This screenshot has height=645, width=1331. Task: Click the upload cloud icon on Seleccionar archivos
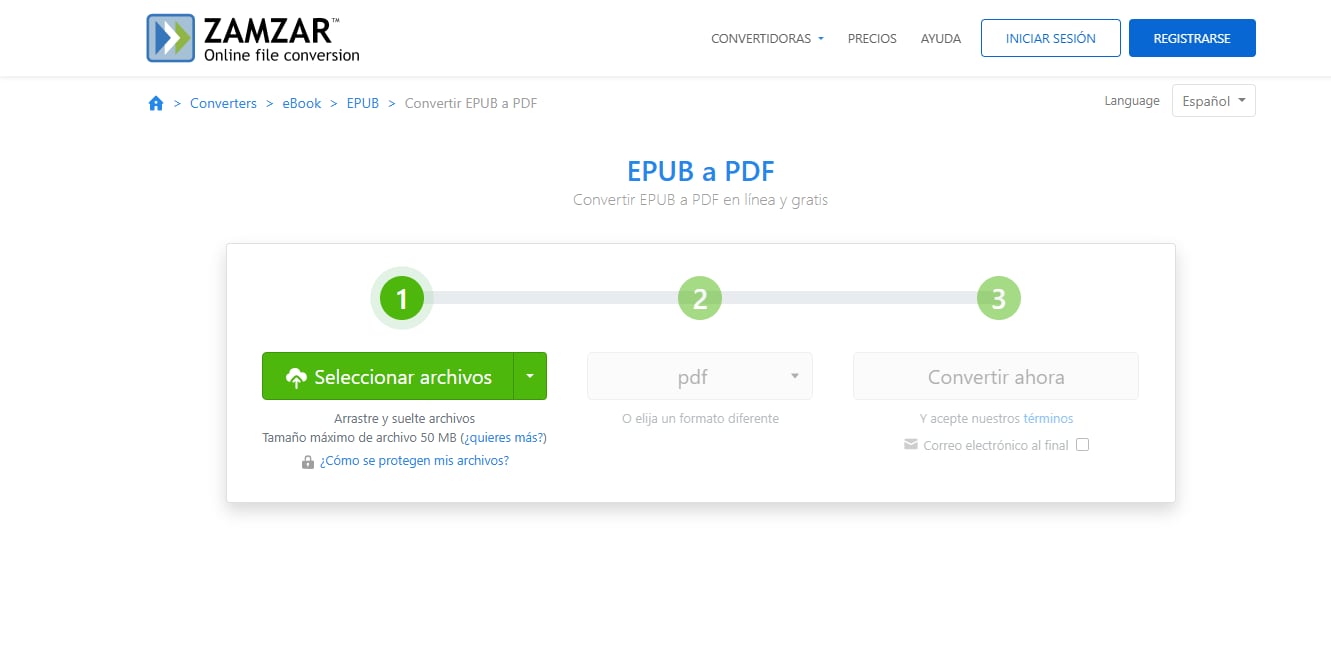[x=296, y=376]
